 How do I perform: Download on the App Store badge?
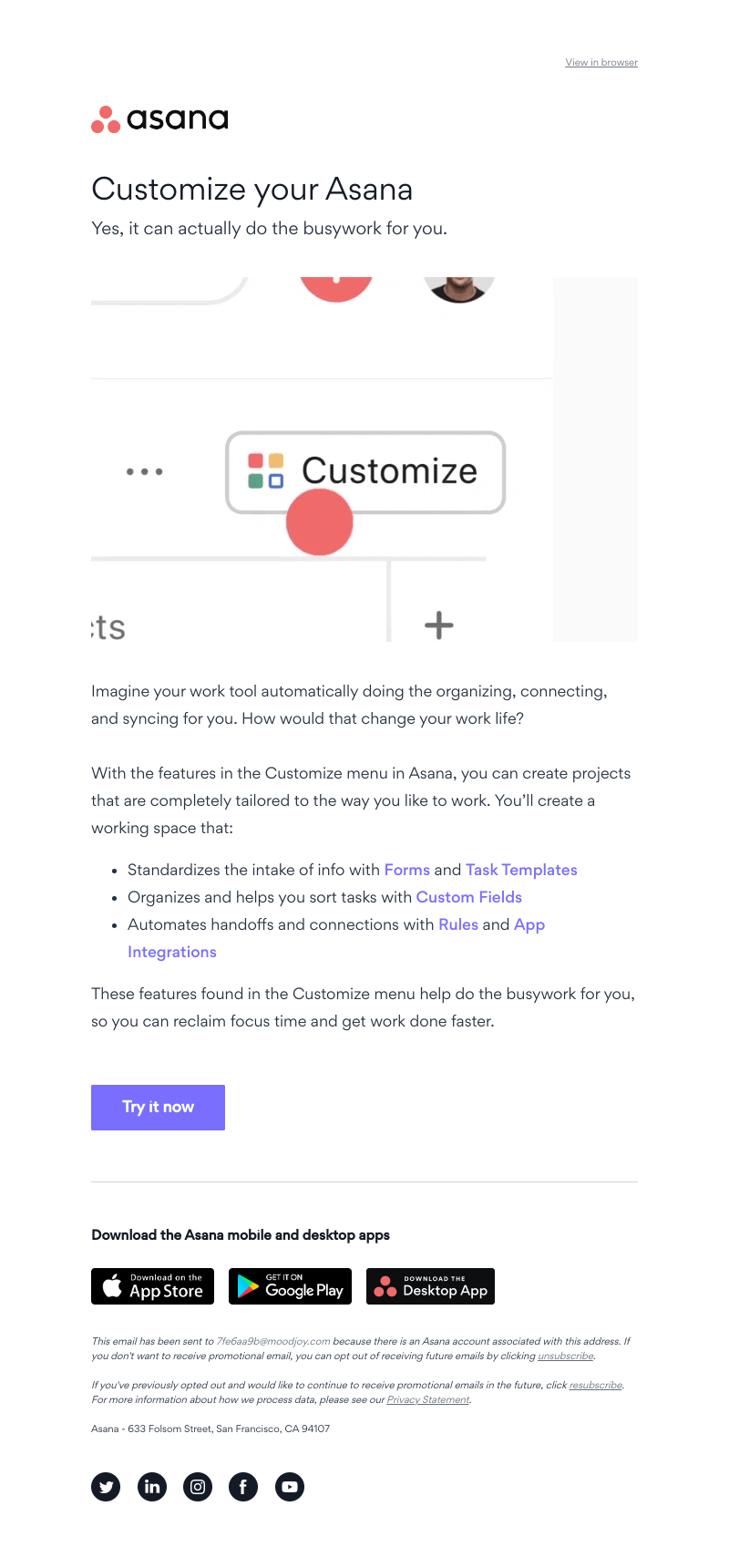coord(152,1286)
